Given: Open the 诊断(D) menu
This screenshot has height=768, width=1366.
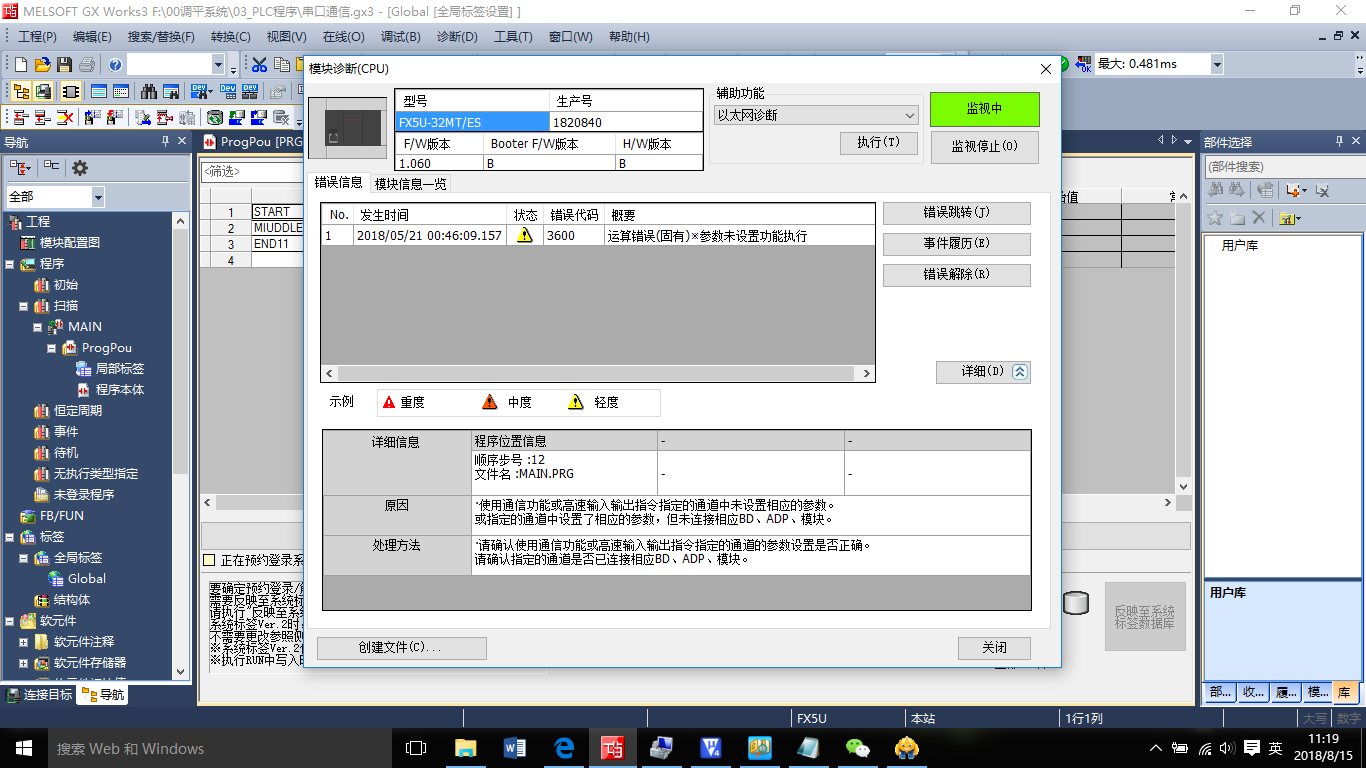Looking at the screenshot, I should tap(456, 37).
